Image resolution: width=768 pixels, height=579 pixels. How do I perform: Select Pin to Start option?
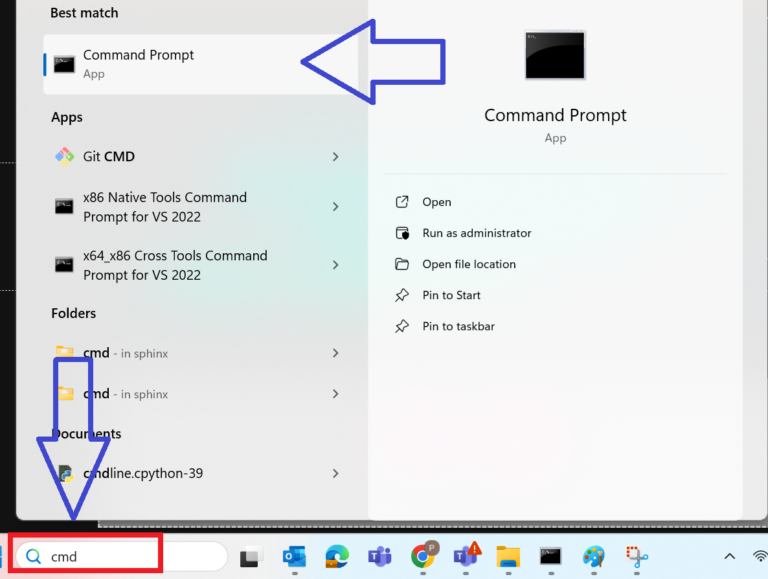point(451,295)
